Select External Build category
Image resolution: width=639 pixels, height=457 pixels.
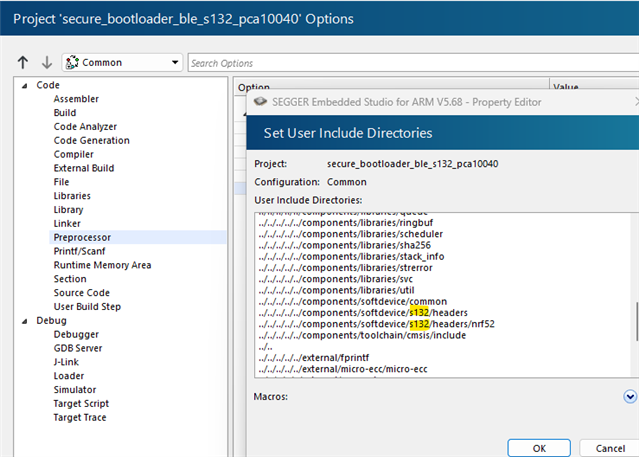tap(84, 168)
